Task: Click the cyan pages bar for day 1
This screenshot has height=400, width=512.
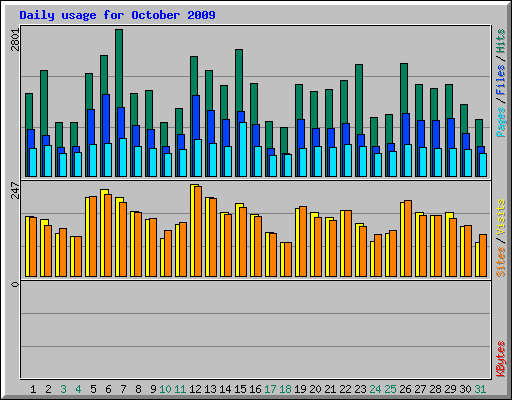Action: click(33, 162)
